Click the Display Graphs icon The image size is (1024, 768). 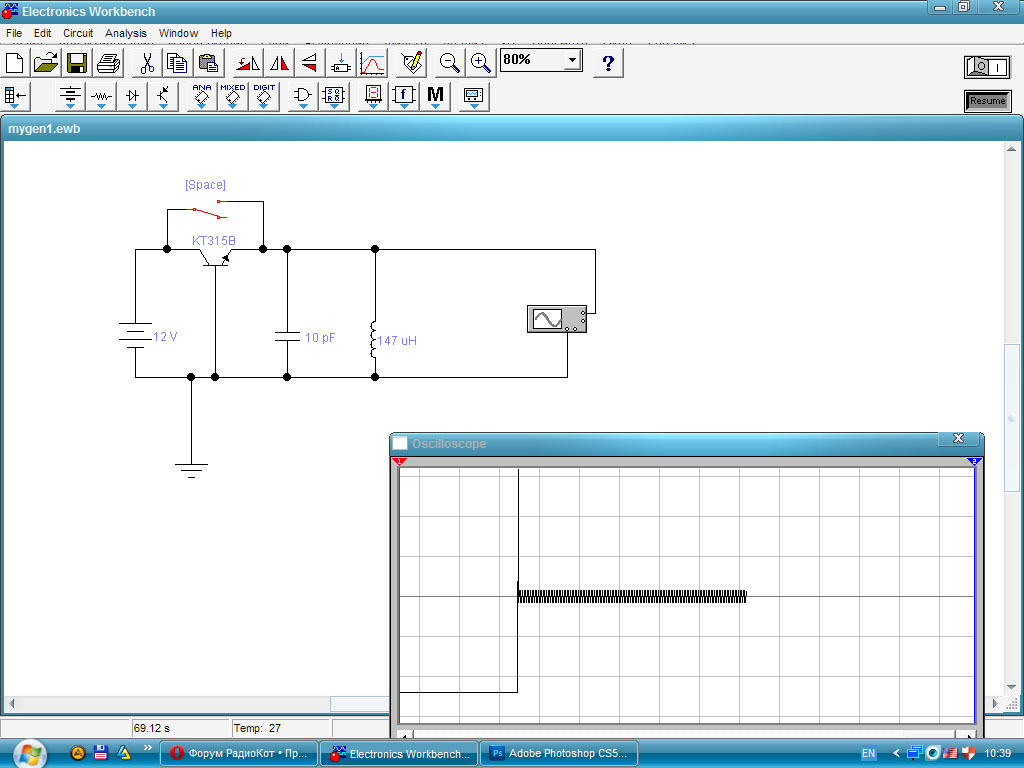372,63
